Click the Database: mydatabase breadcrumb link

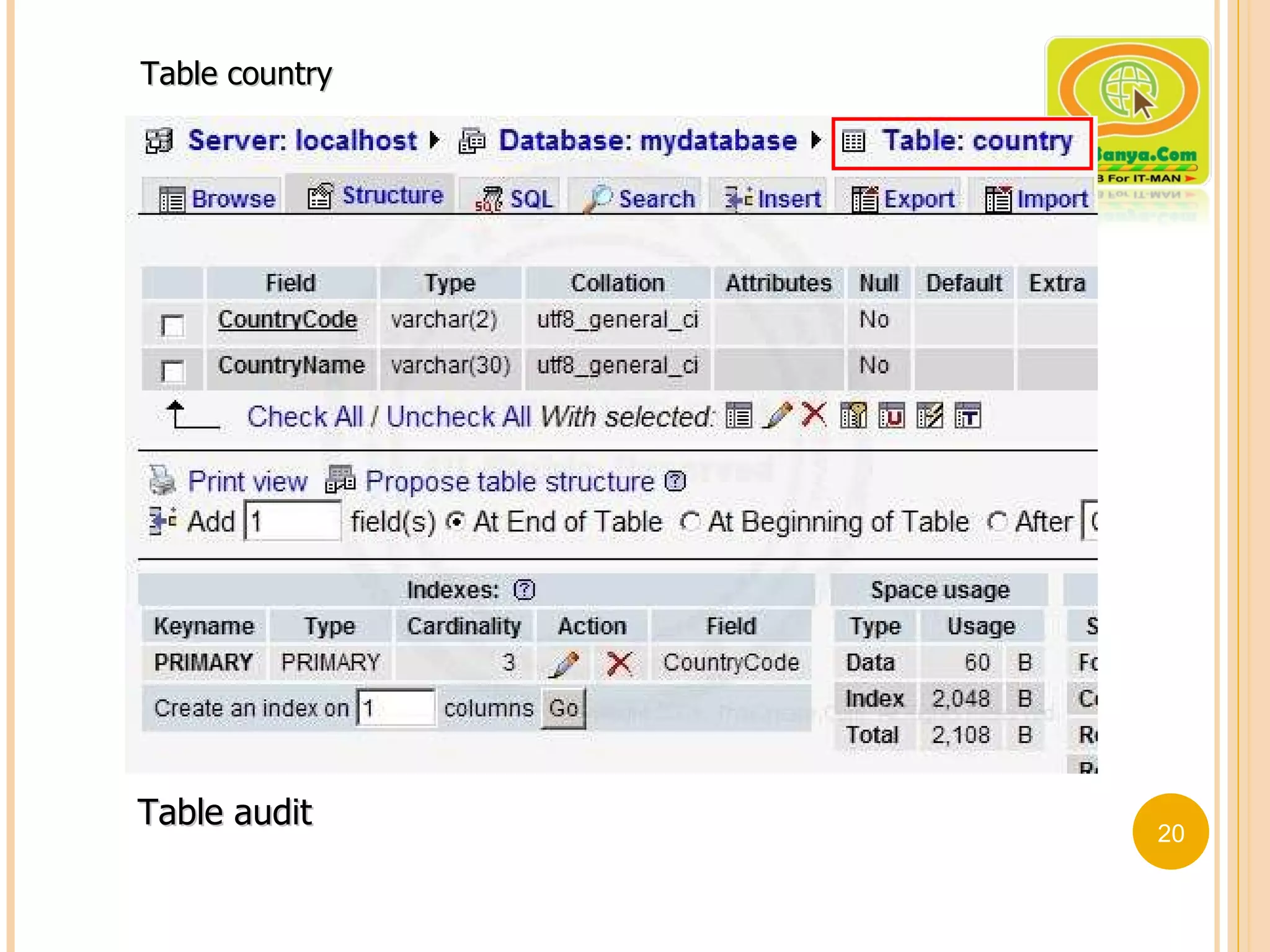point(648,141)
